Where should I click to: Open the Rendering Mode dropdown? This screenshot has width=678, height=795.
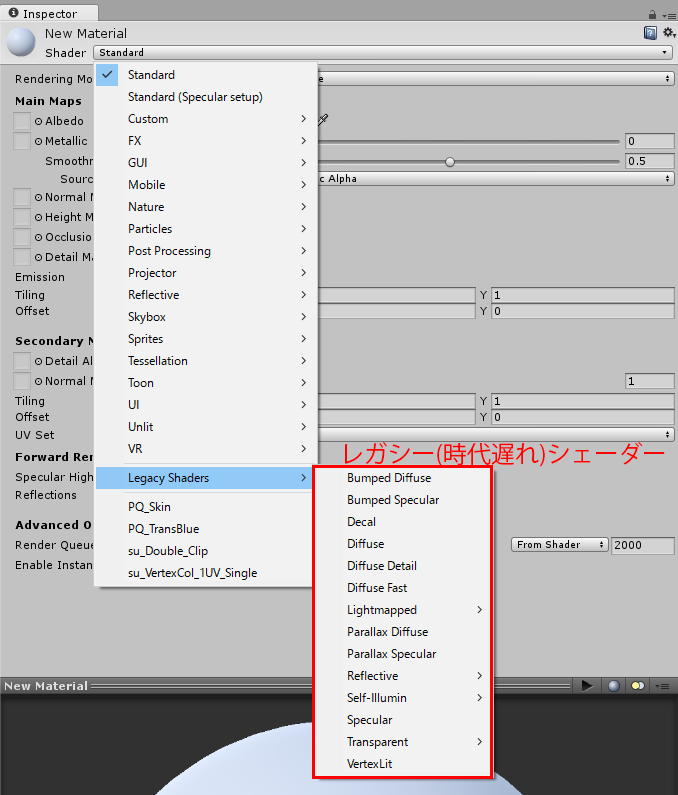pos(495,79)
